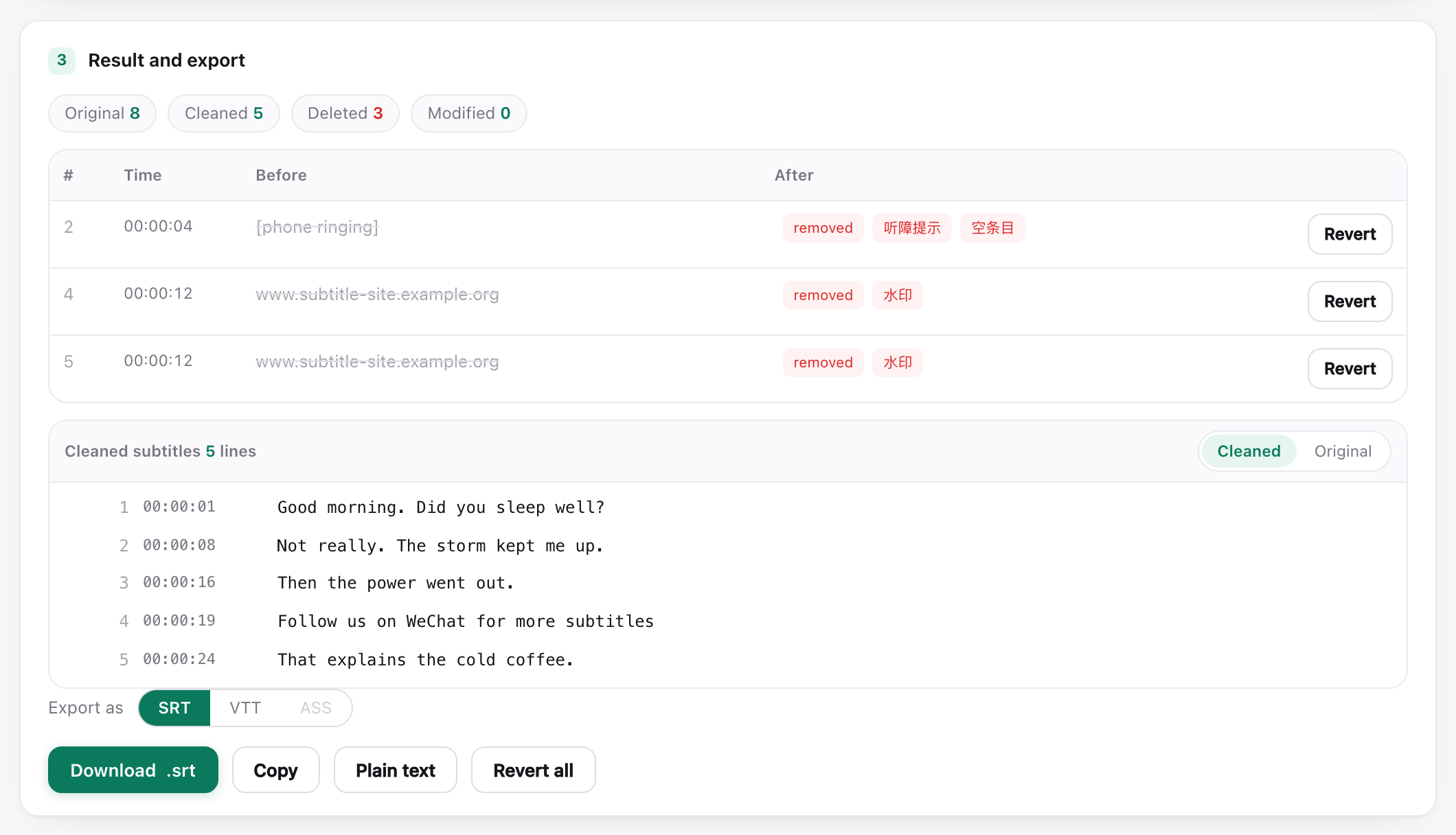Export as Plain text
The image size is (1456, 835).
396,770
